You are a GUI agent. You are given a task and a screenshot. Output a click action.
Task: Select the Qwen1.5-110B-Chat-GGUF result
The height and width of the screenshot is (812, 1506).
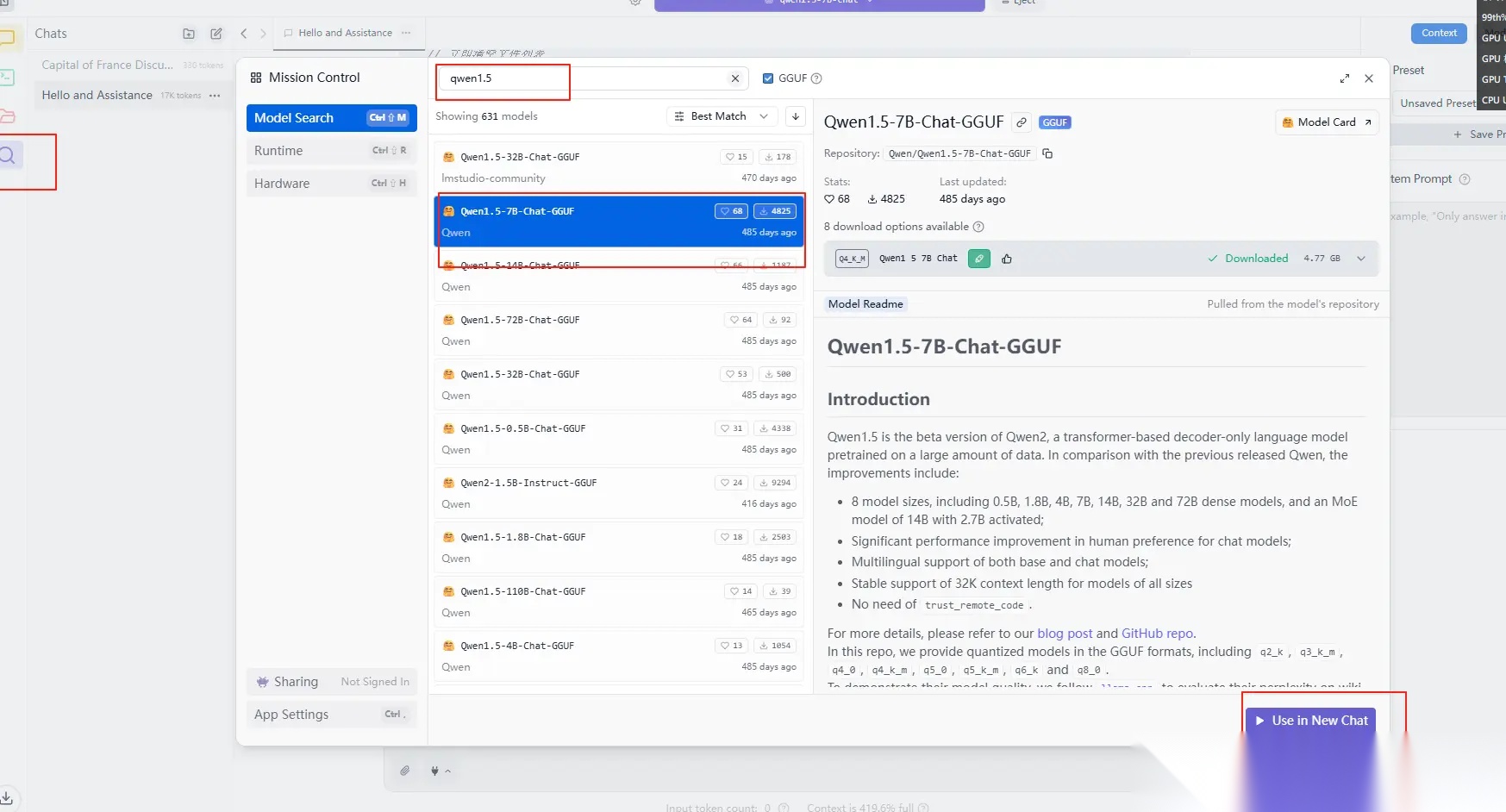pos(619,602)
